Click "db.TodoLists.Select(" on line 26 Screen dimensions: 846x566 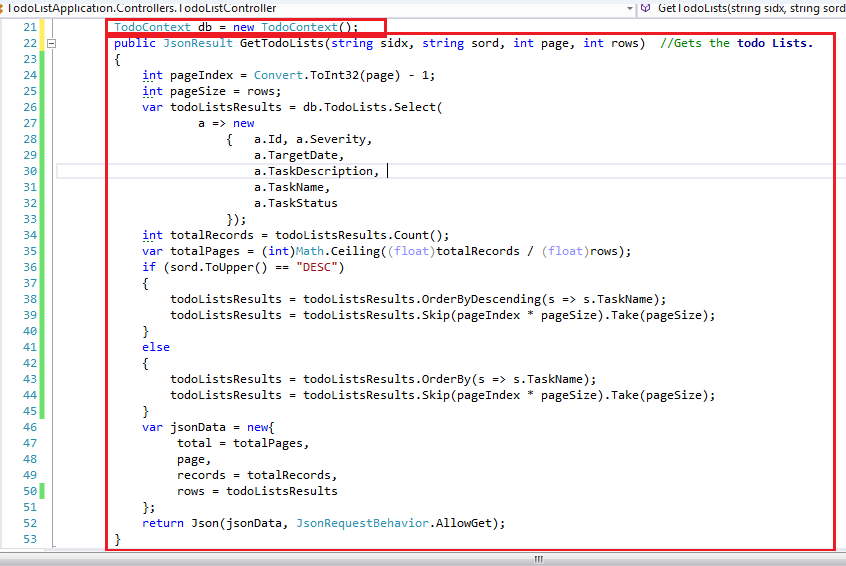pyautogui.click(x=373, y=107)
